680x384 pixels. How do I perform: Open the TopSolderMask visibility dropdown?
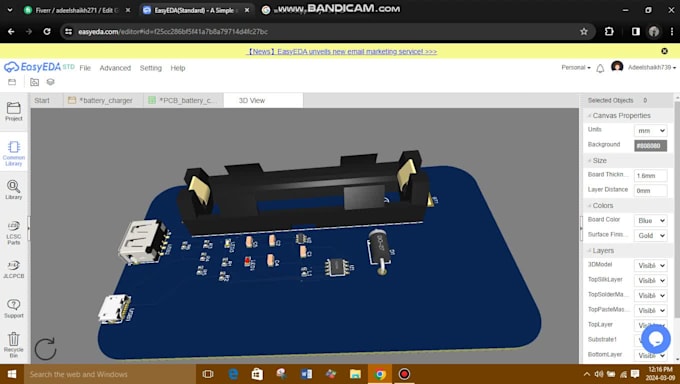(x=651, y=295)
